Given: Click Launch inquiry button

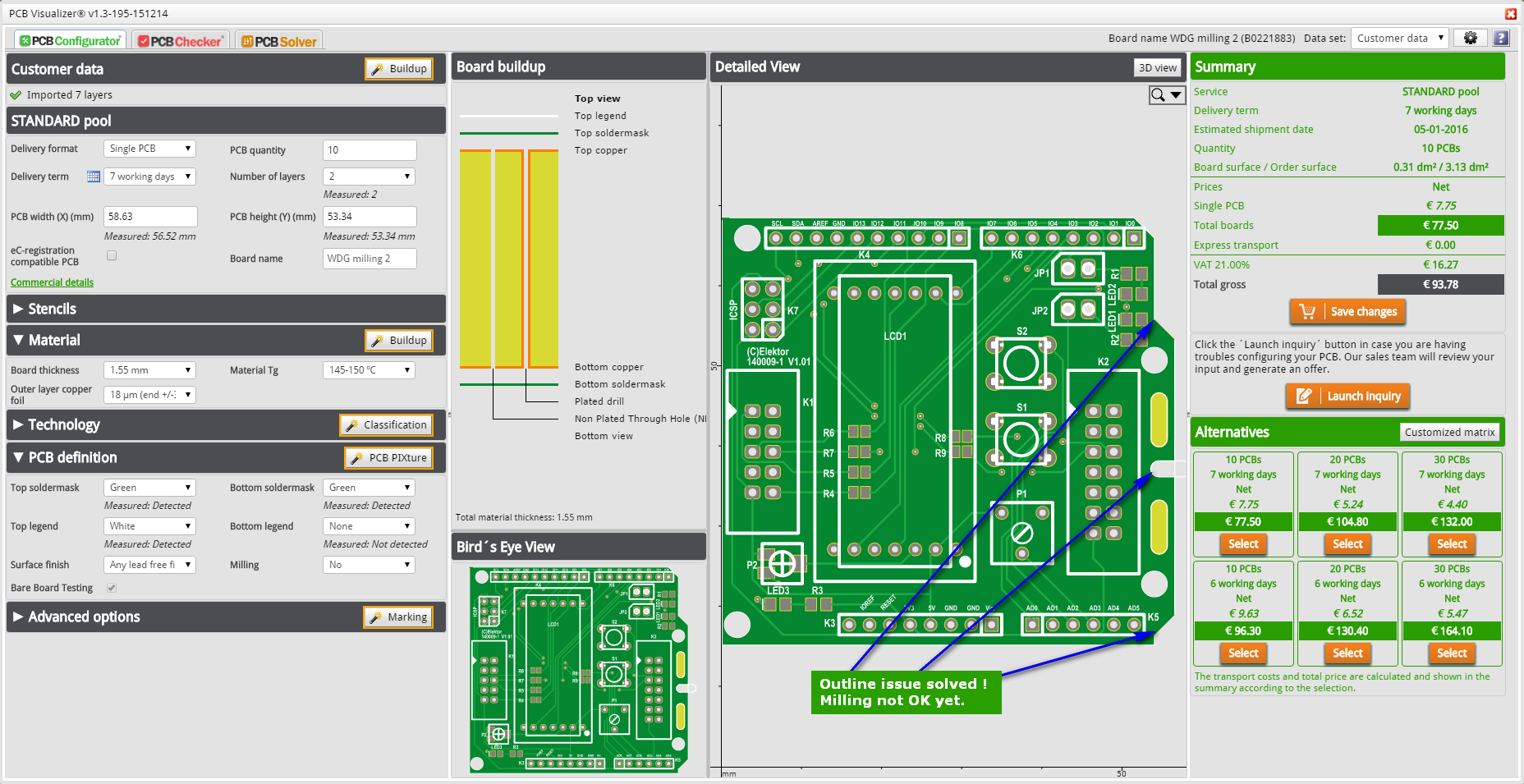Looking at the screenshot, I should pos(1347,397).
